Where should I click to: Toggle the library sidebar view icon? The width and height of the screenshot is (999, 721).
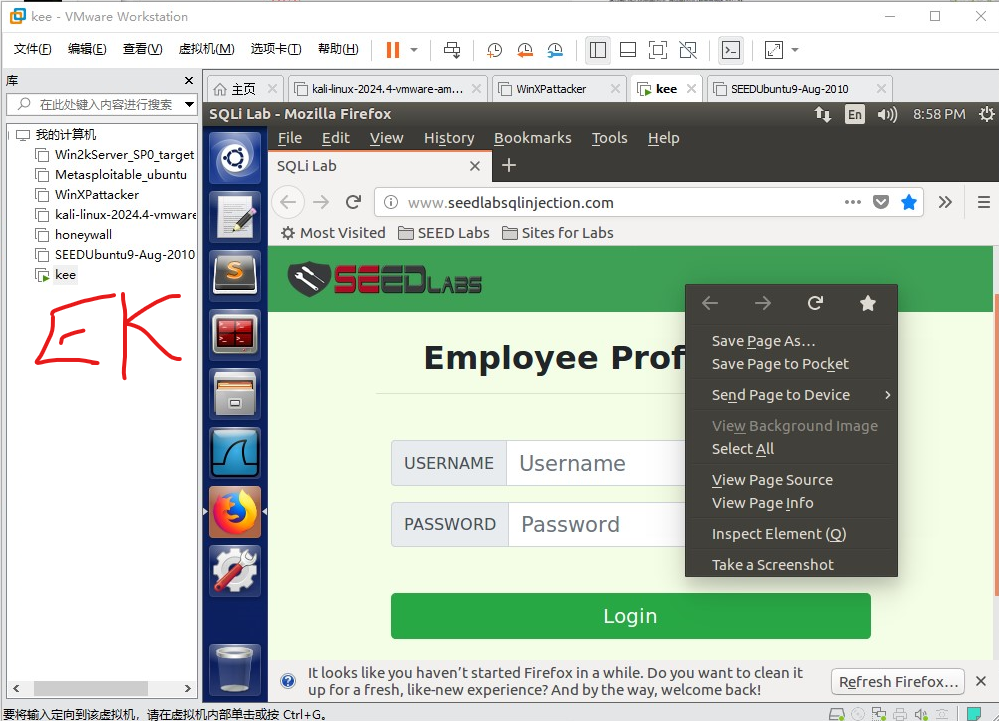coord(598,50)
